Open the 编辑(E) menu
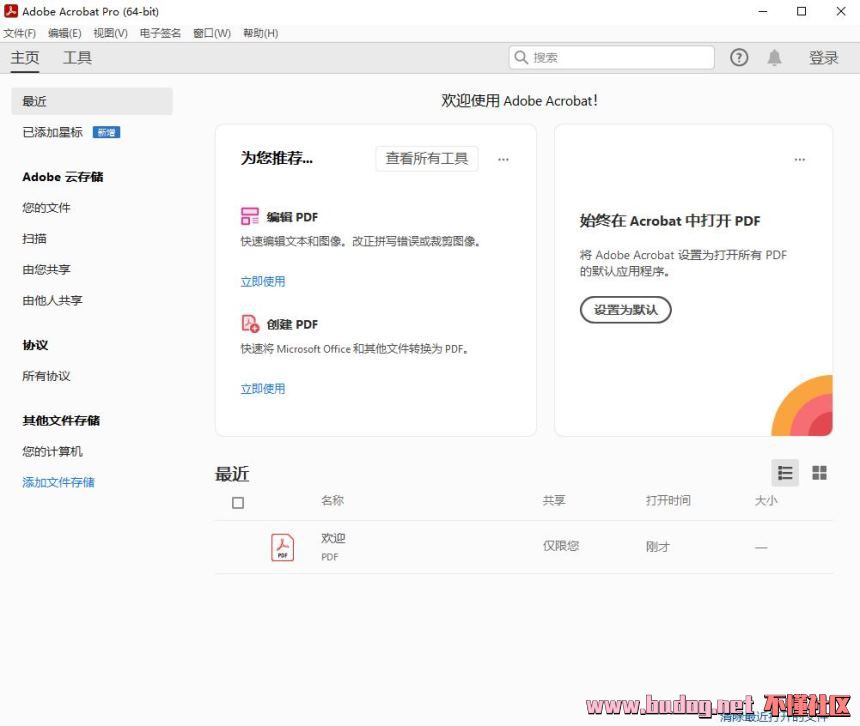The height and width of the screenshot is (726, 860). click(x=65, y=33)
